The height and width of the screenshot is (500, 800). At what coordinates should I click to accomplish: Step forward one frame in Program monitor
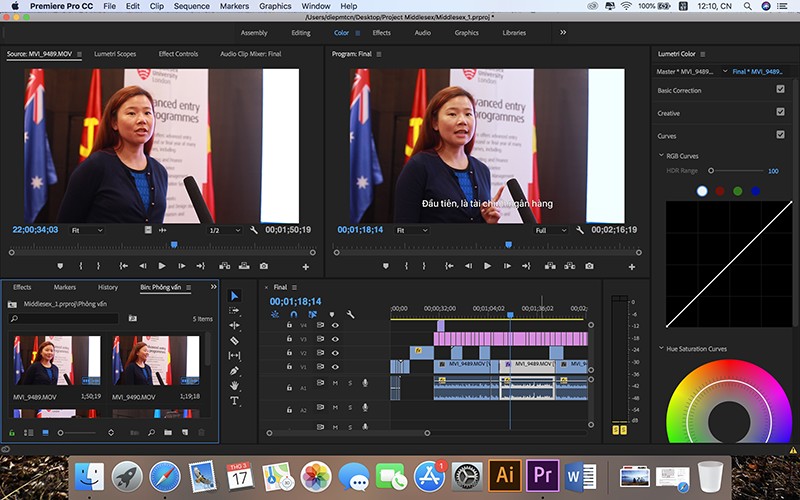(507, 266)
